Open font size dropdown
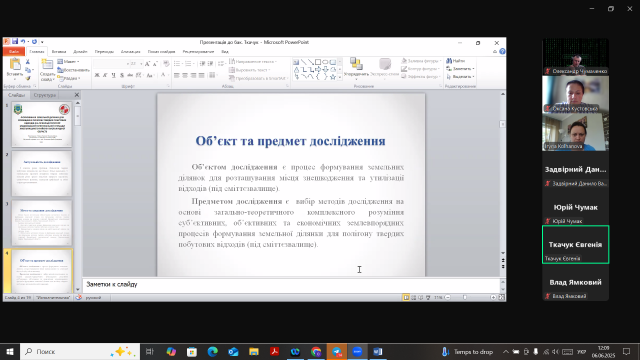The height and width of the screenshot is (360, 640). point(141,64)
